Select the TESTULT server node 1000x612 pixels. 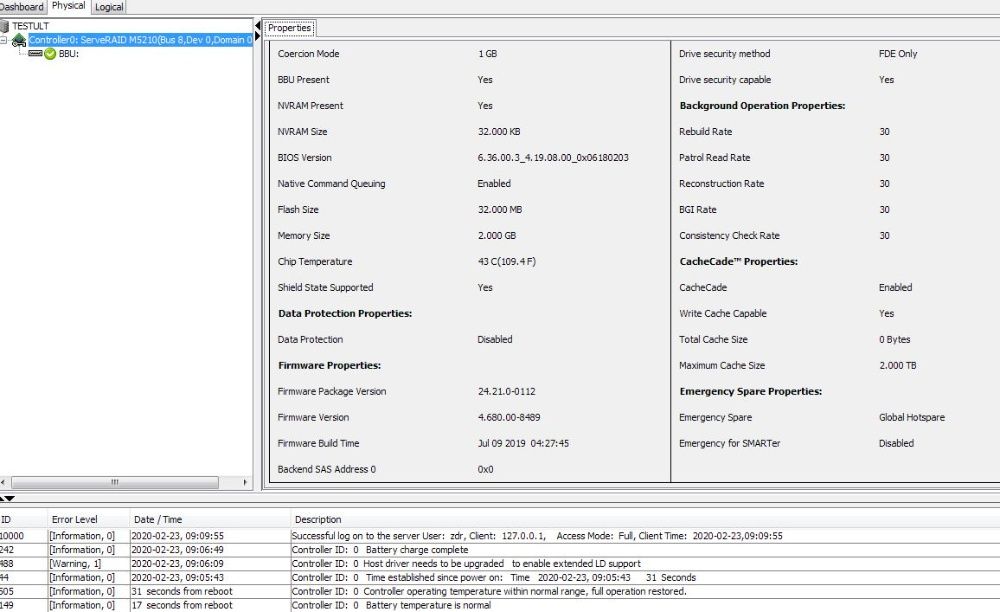[31, 26]
